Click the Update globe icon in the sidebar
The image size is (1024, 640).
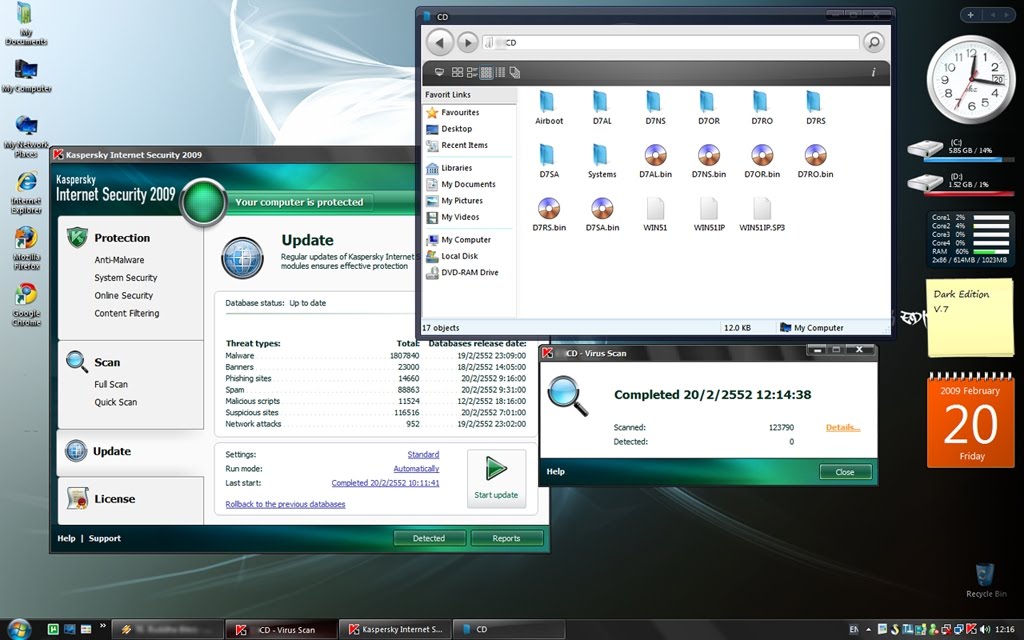tap(76, 450)
